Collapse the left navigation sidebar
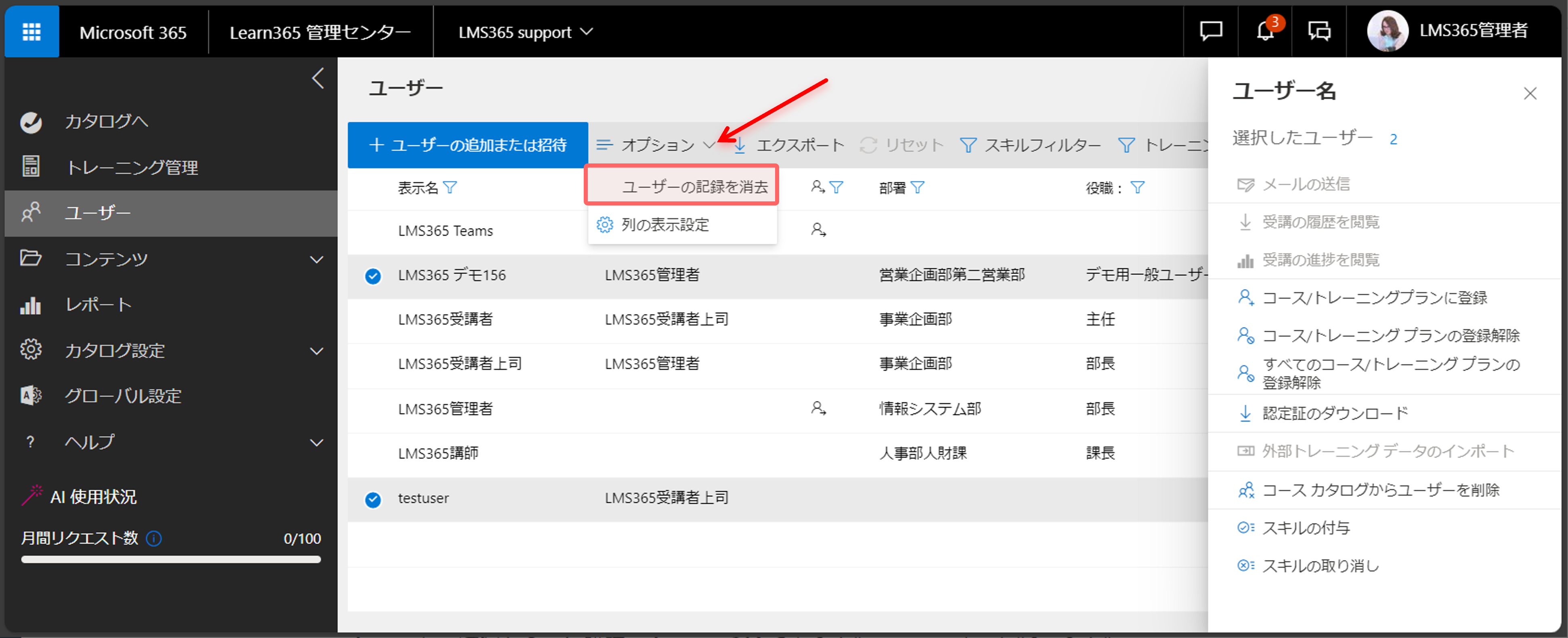The width and height of the screenshot is (1568, 638). (318, 78)
